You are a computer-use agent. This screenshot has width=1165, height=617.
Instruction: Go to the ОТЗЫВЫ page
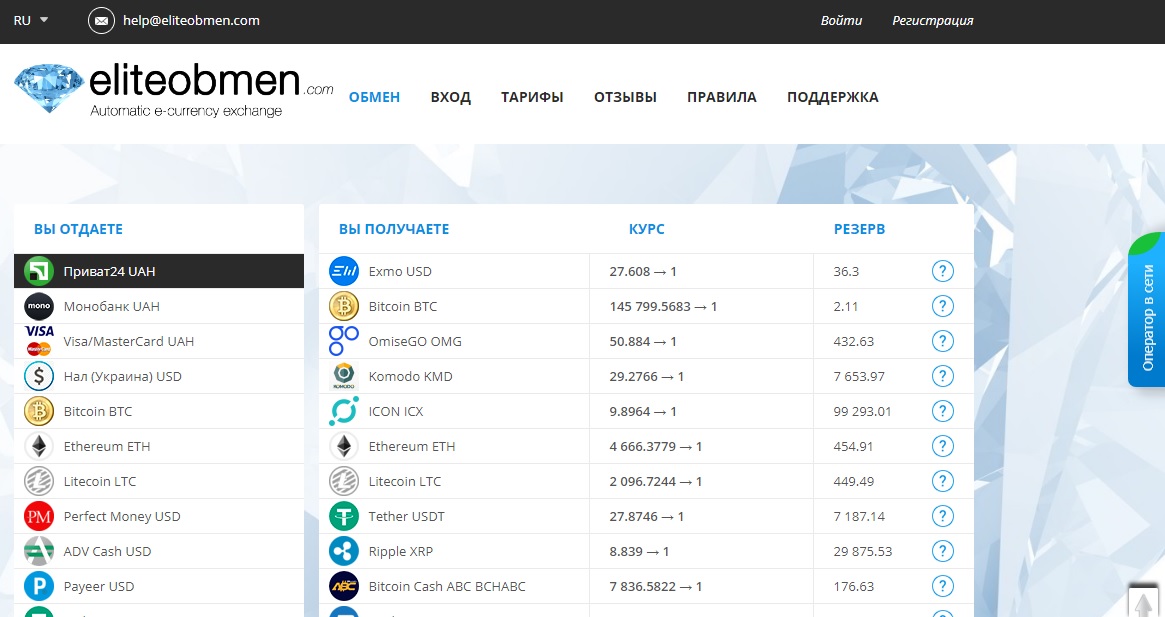point(625,97)
